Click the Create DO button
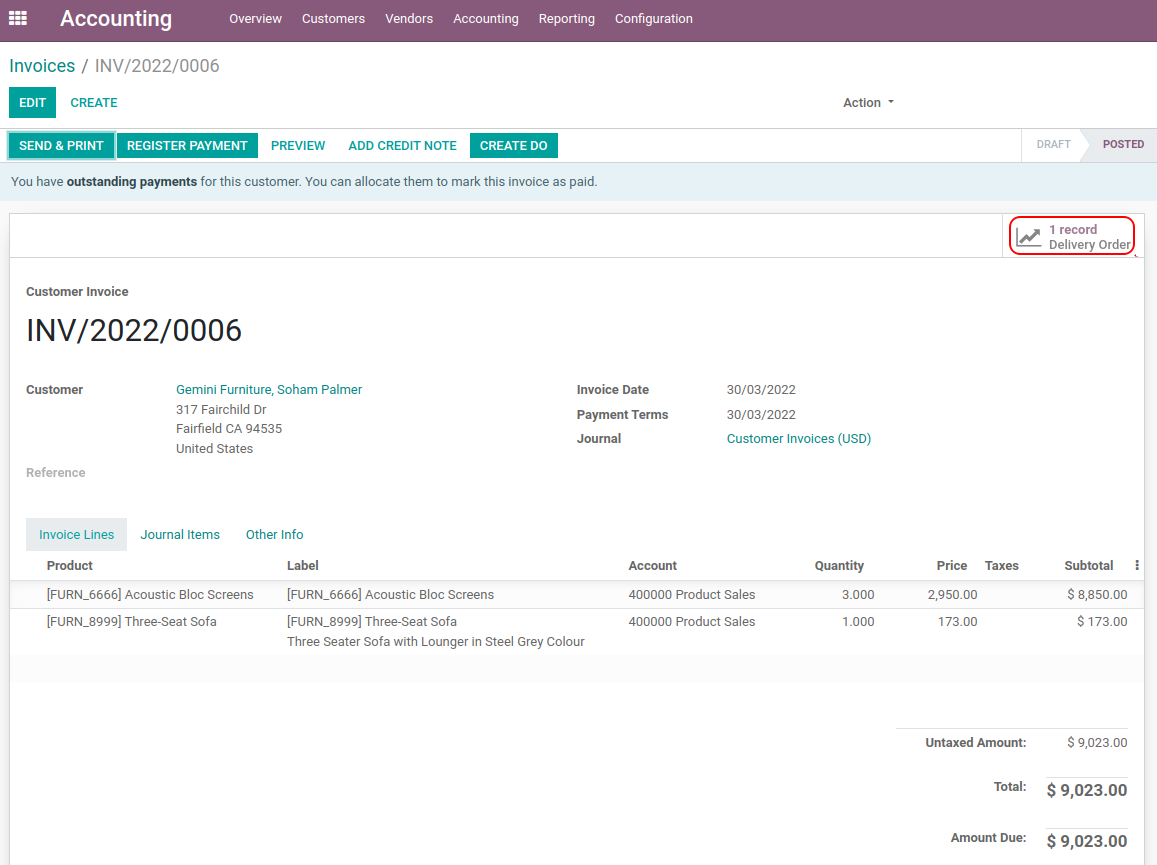The height and width of the screenshot is (865, 1157). tap(513, 146)
